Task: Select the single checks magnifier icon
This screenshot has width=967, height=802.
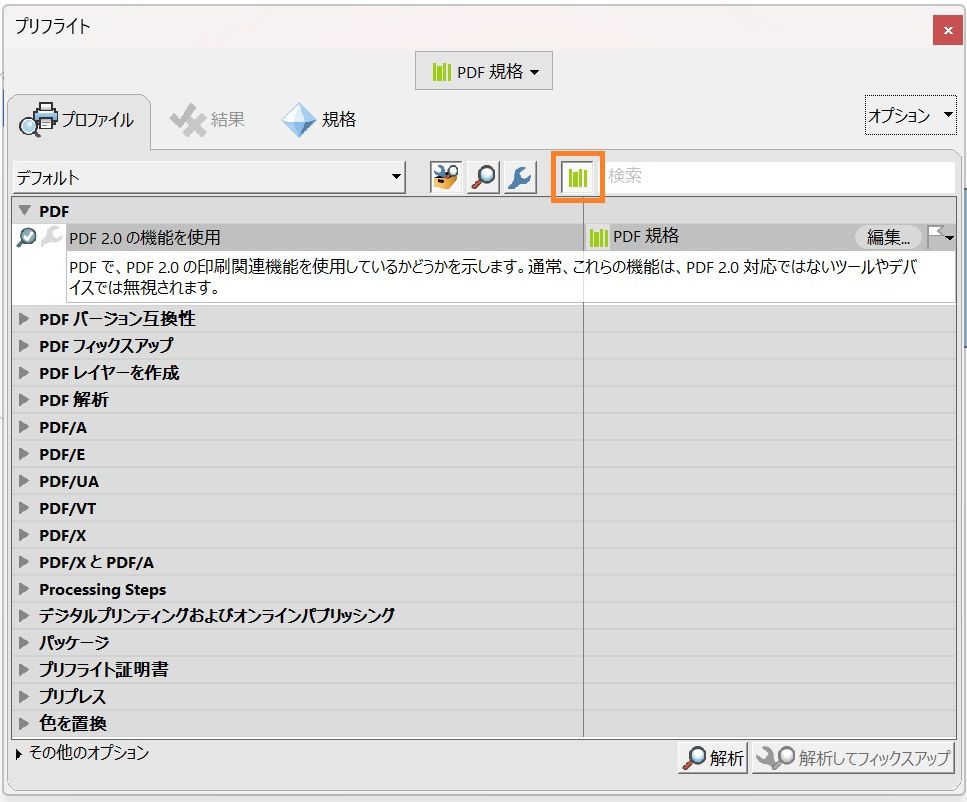Action: (483, 178)
